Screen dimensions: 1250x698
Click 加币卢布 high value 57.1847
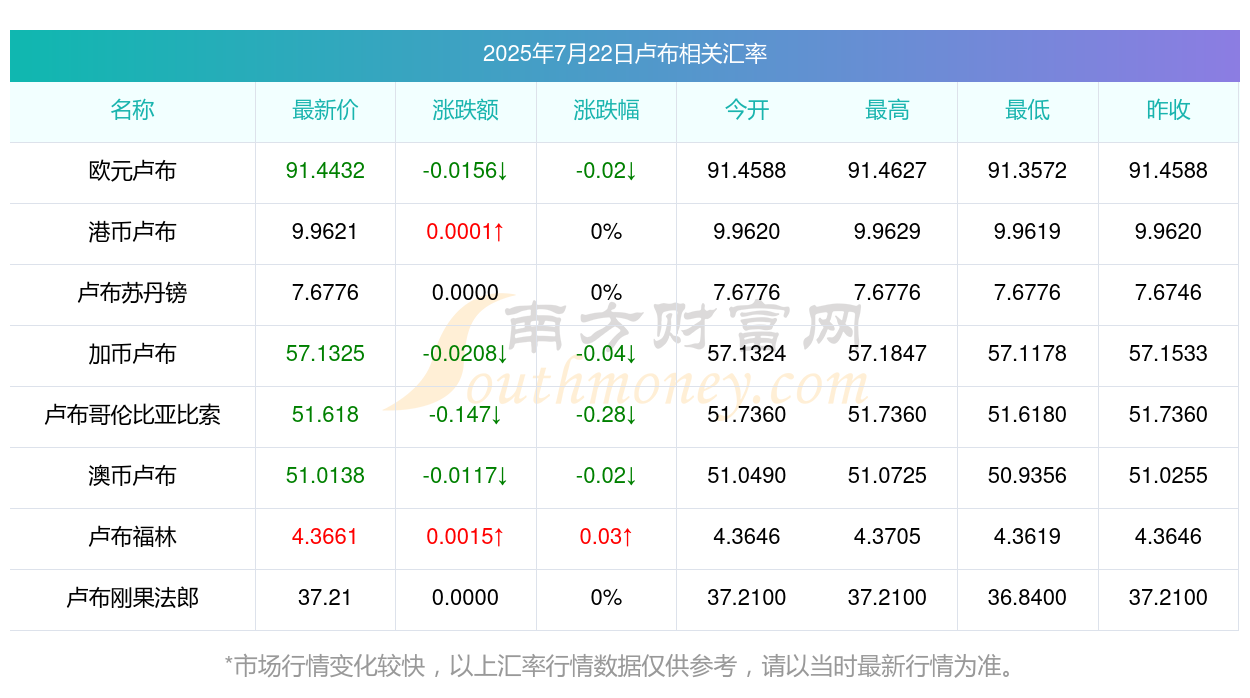[x=887, y=354]
